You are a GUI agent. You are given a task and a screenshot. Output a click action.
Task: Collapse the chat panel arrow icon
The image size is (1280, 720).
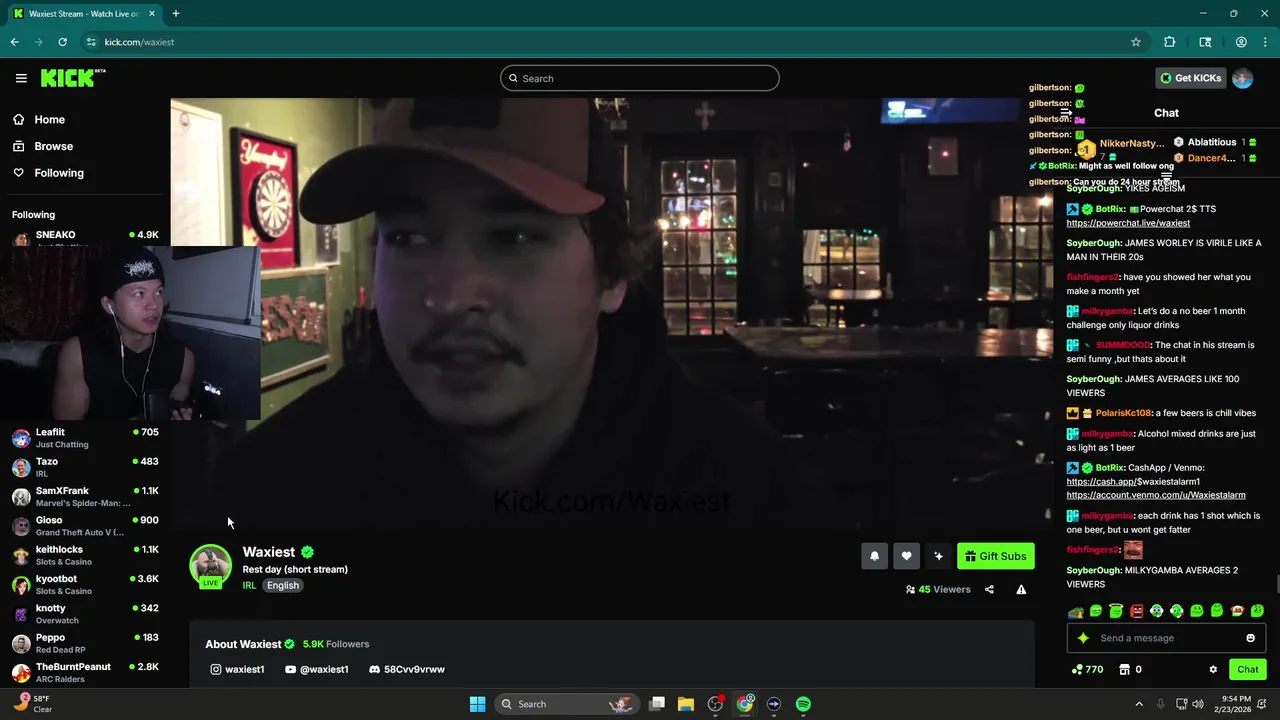1066,113
